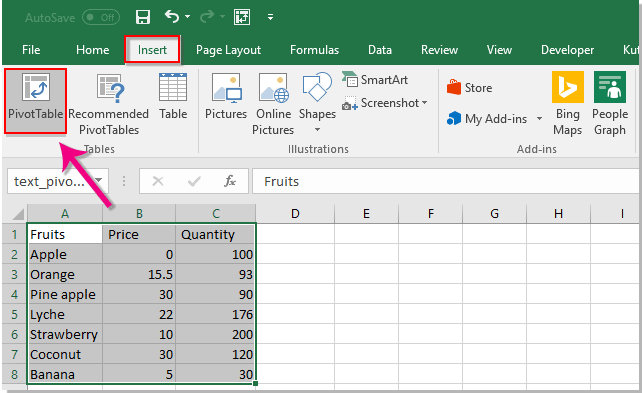Click the SmartArt button

click(375, 79)
